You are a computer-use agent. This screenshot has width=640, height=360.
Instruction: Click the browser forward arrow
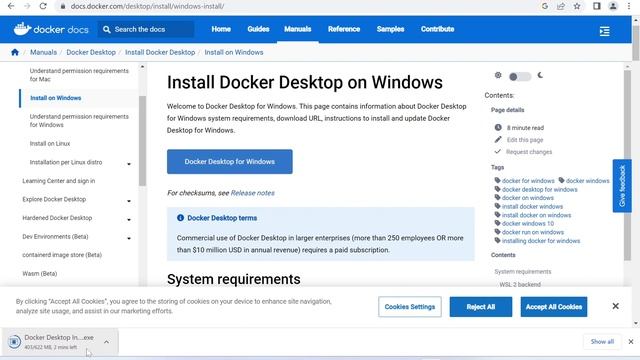pos(27,6)
